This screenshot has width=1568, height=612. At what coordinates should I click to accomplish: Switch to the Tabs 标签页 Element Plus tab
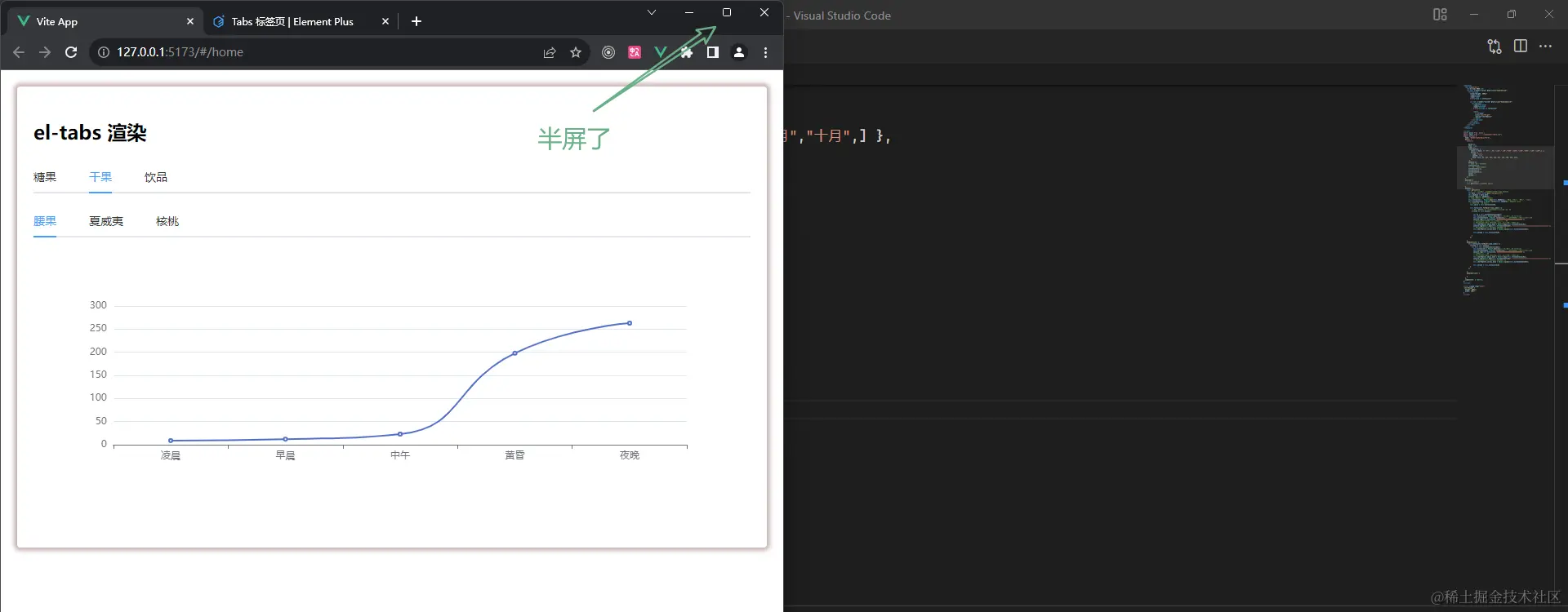click(301, 21)
